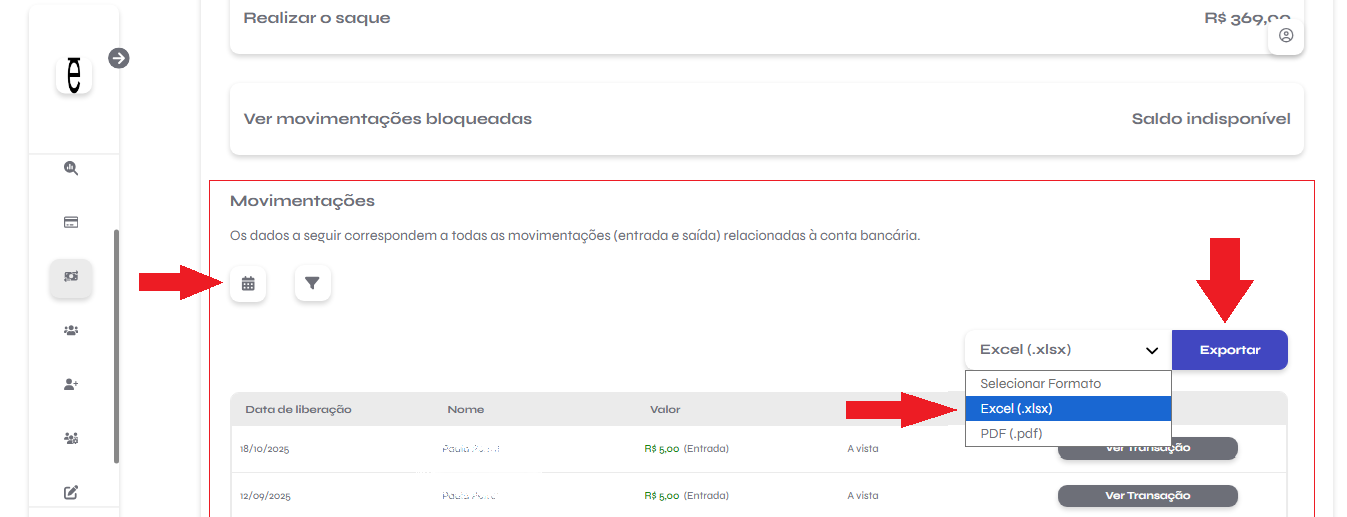
Task: Click the app logo in the sidebar
Action: pyautogui.click(x=74, y=75)
